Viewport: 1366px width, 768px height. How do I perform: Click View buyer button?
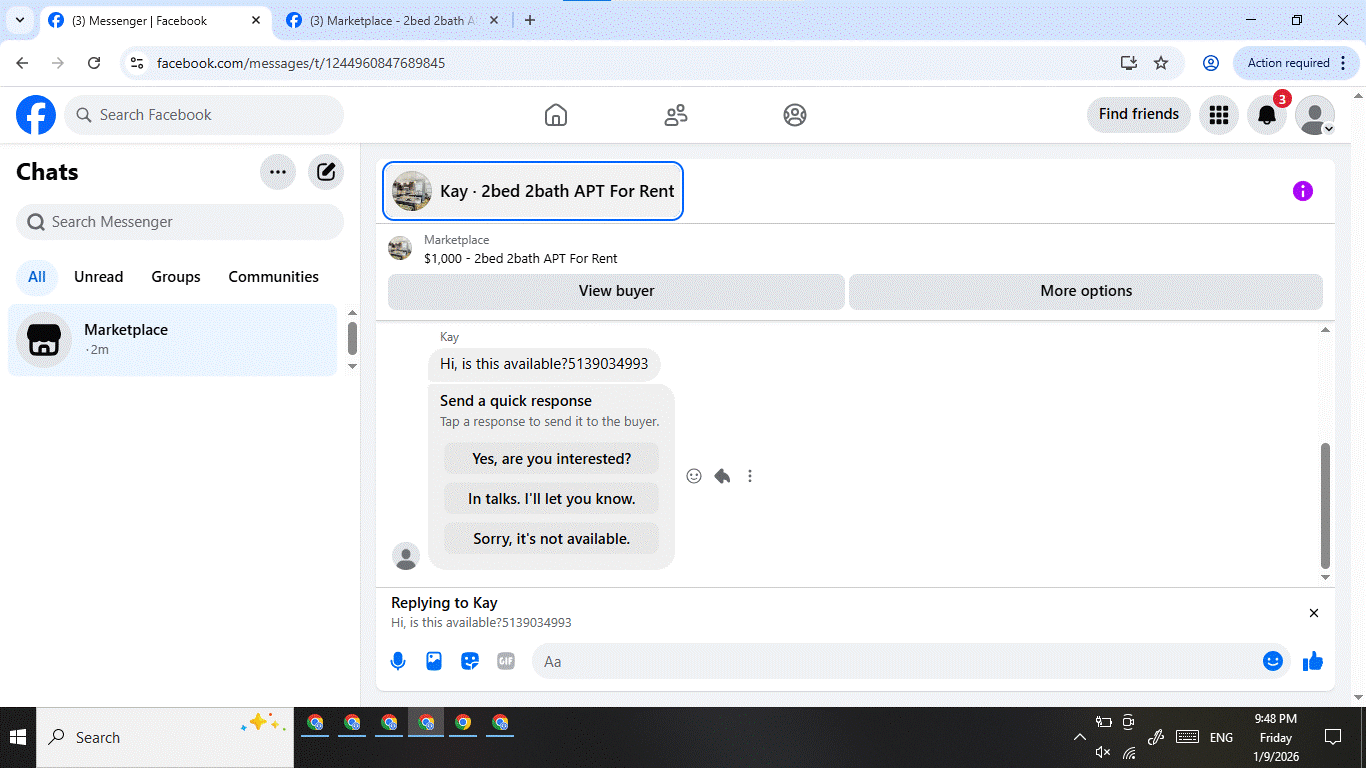click(616, 291)
